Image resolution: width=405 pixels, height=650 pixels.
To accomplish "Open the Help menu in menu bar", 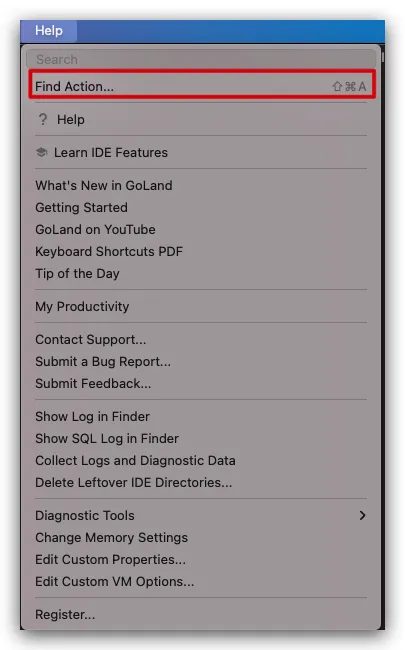I will [49, 31].
